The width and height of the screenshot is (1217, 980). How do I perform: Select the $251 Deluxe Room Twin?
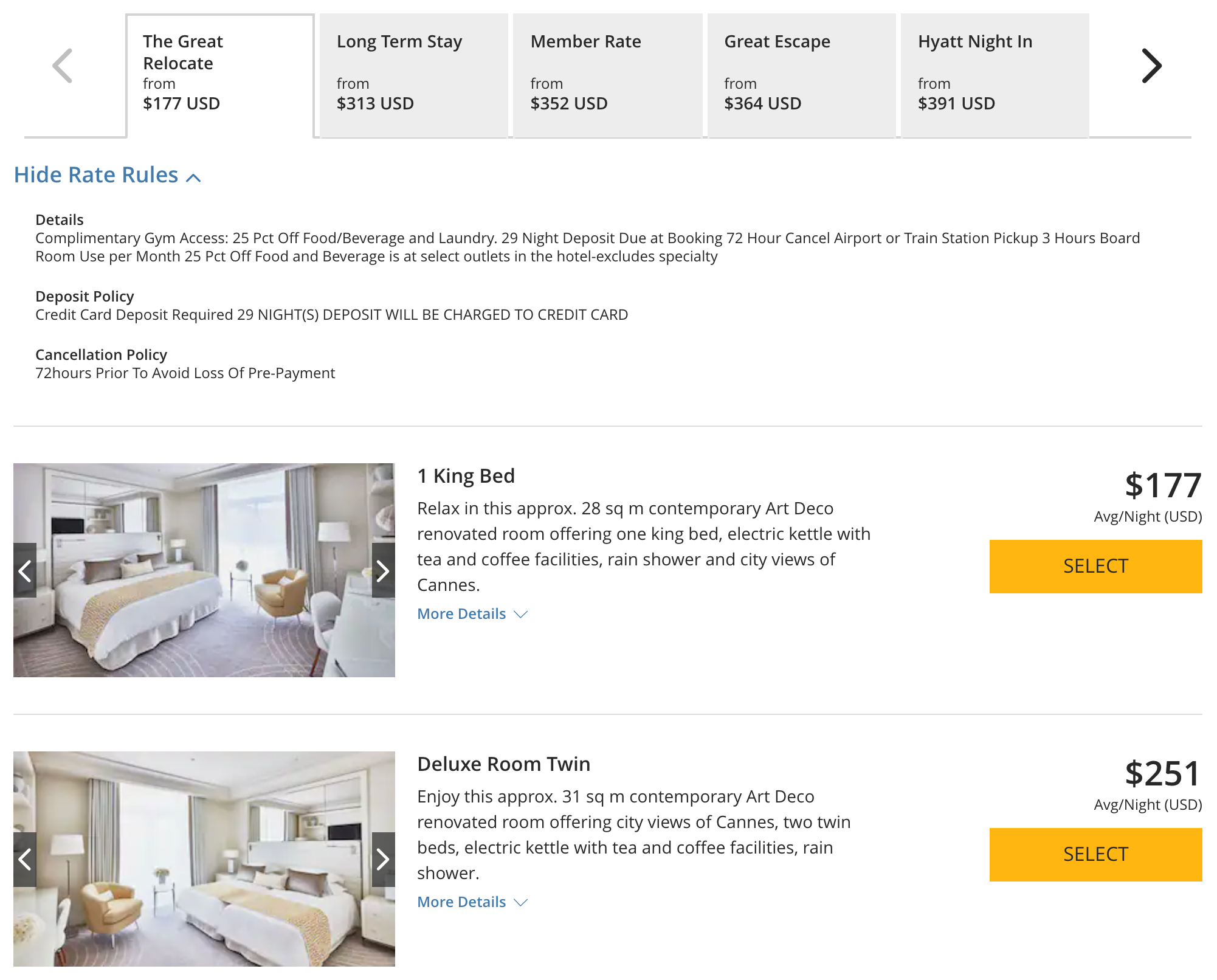[1095, 855]
